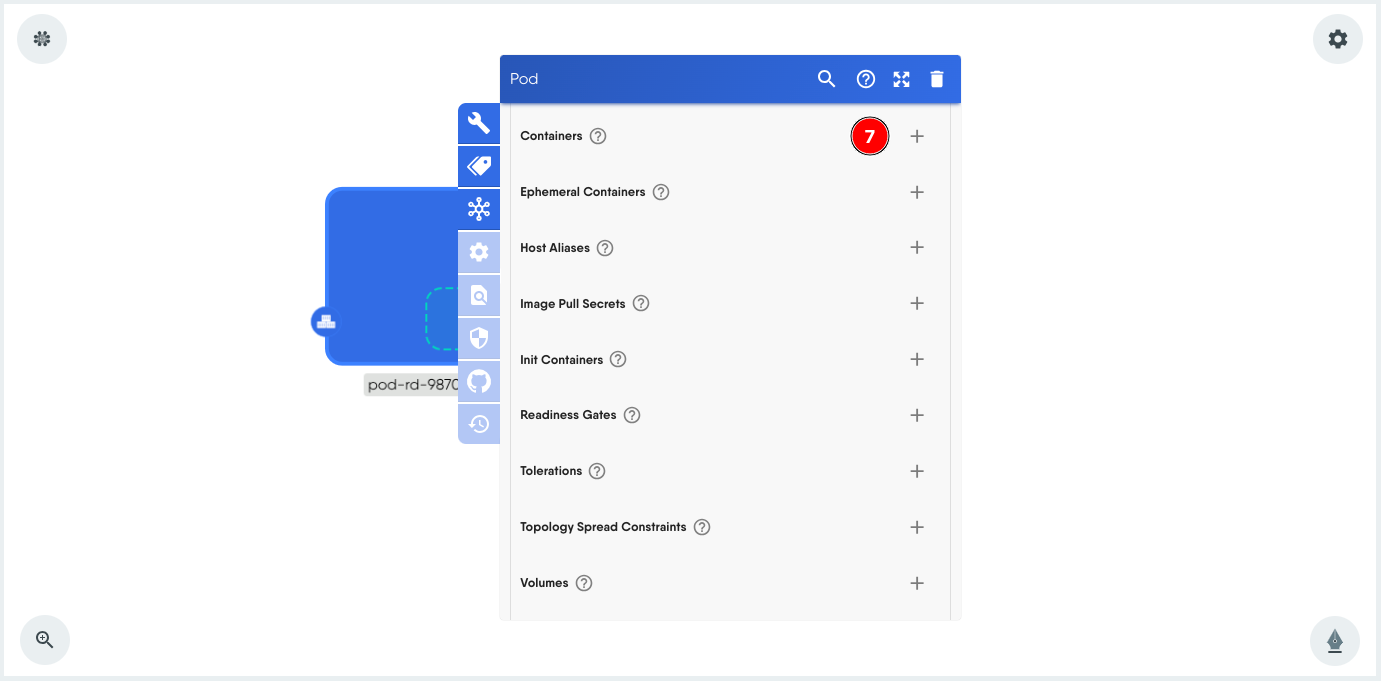Add a Tolerations entry with plus
The height and width of the screenshot is (681, 1381).
coord(917,471)
